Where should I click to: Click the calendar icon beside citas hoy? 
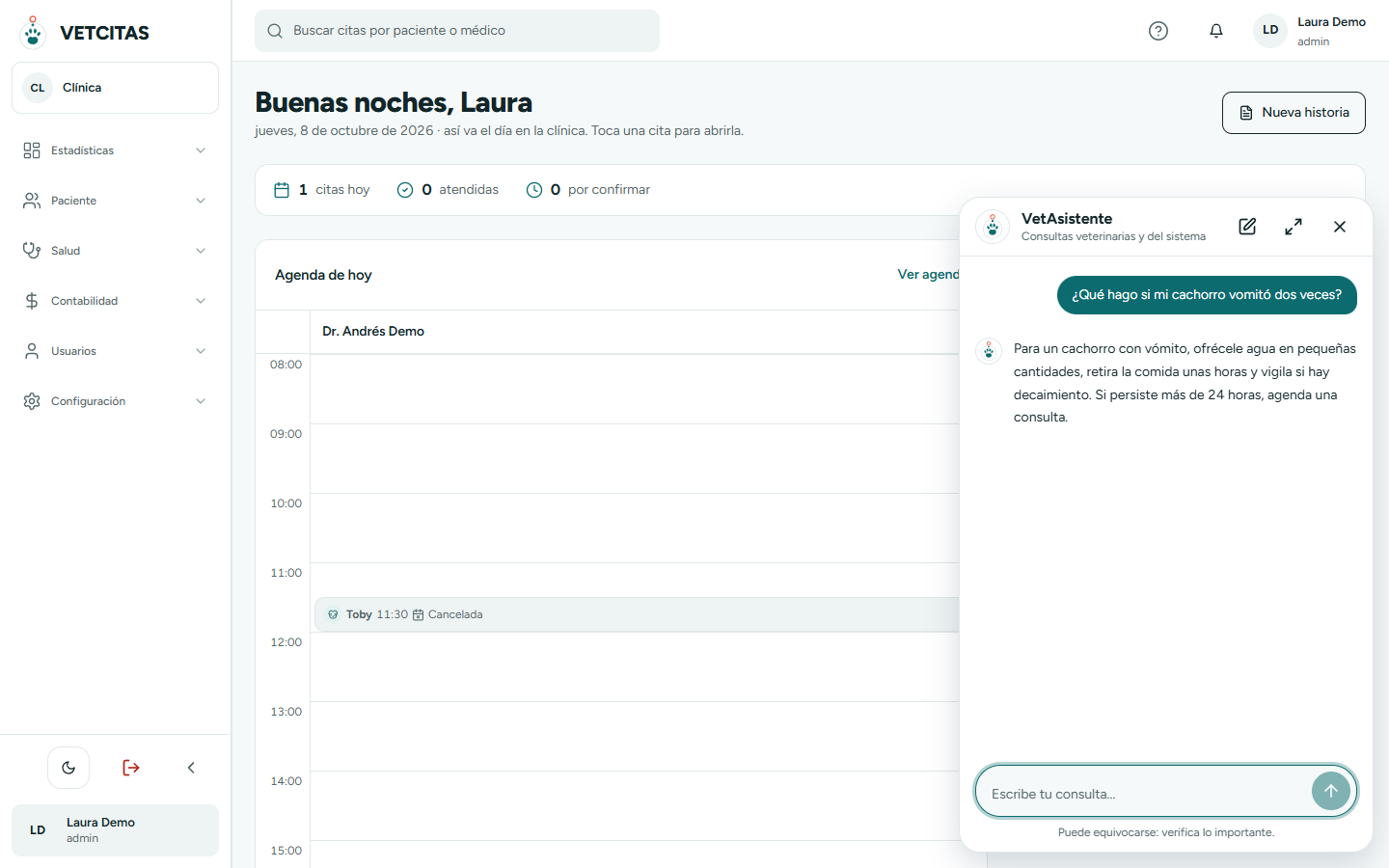(282, 190)
